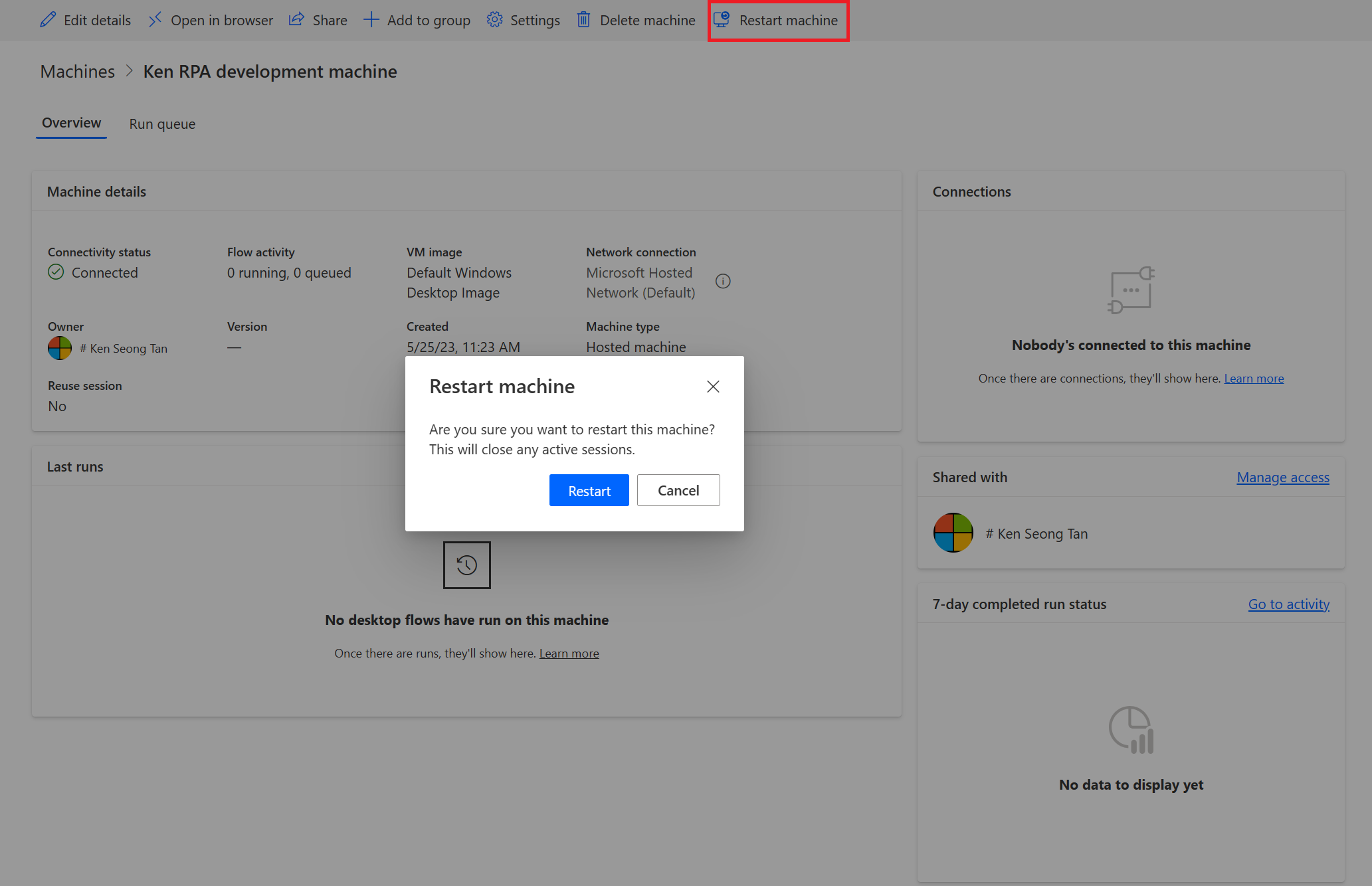Click the Cancel button in dialog
Screen dimensions: 1372x886
coord(678,490)
